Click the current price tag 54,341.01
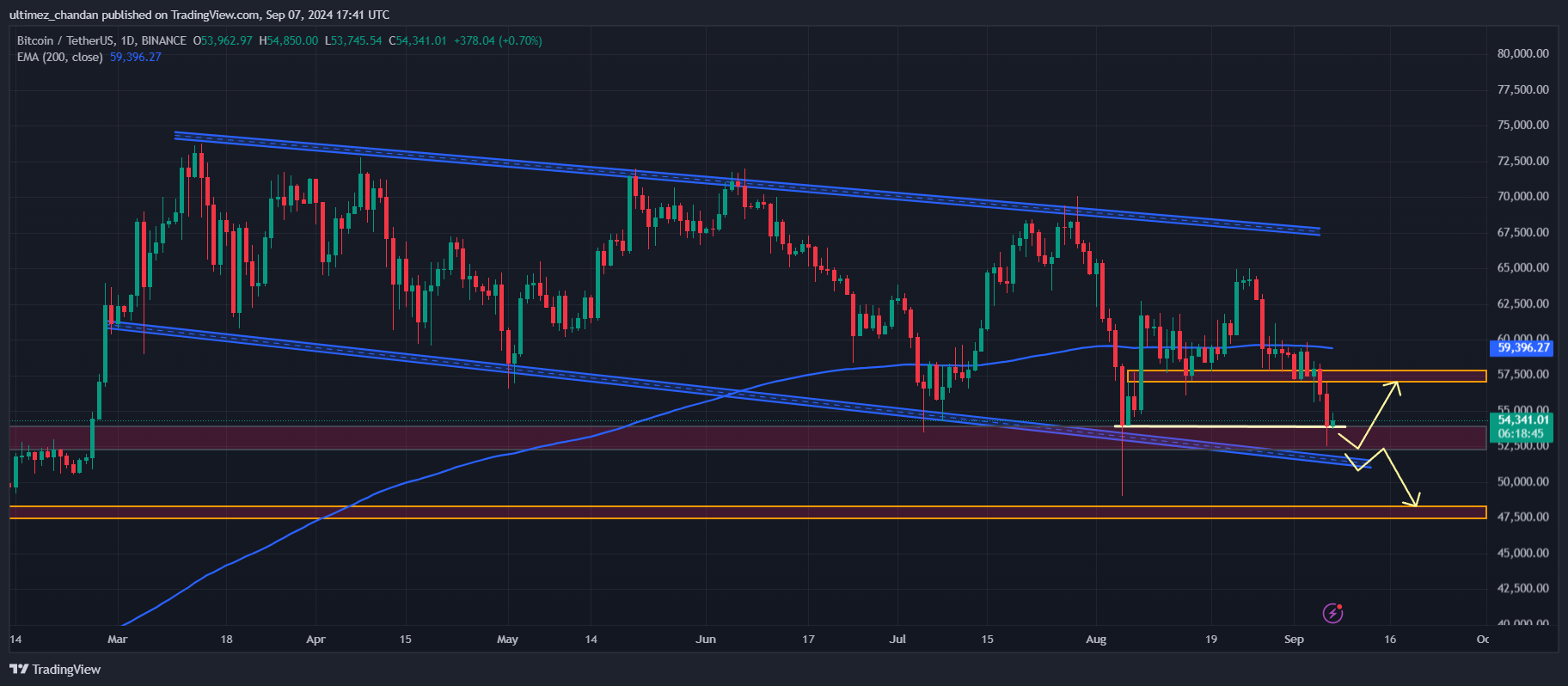Image resolution: width=1568 pixels, height=686 pixels. pos(1522,420)
